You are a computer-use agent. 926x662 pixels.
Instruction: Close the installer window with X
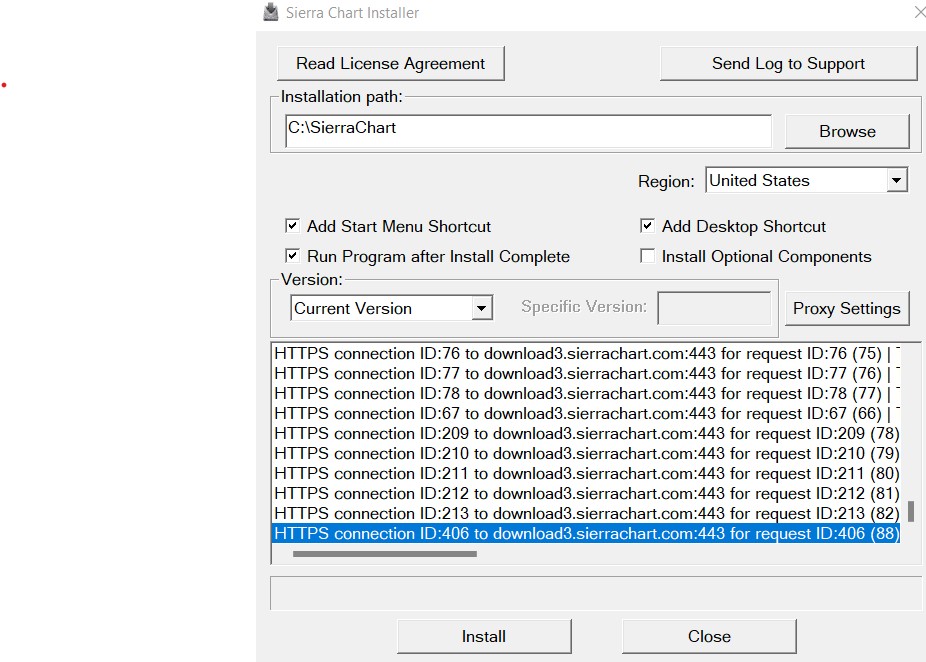click(920, 12)
